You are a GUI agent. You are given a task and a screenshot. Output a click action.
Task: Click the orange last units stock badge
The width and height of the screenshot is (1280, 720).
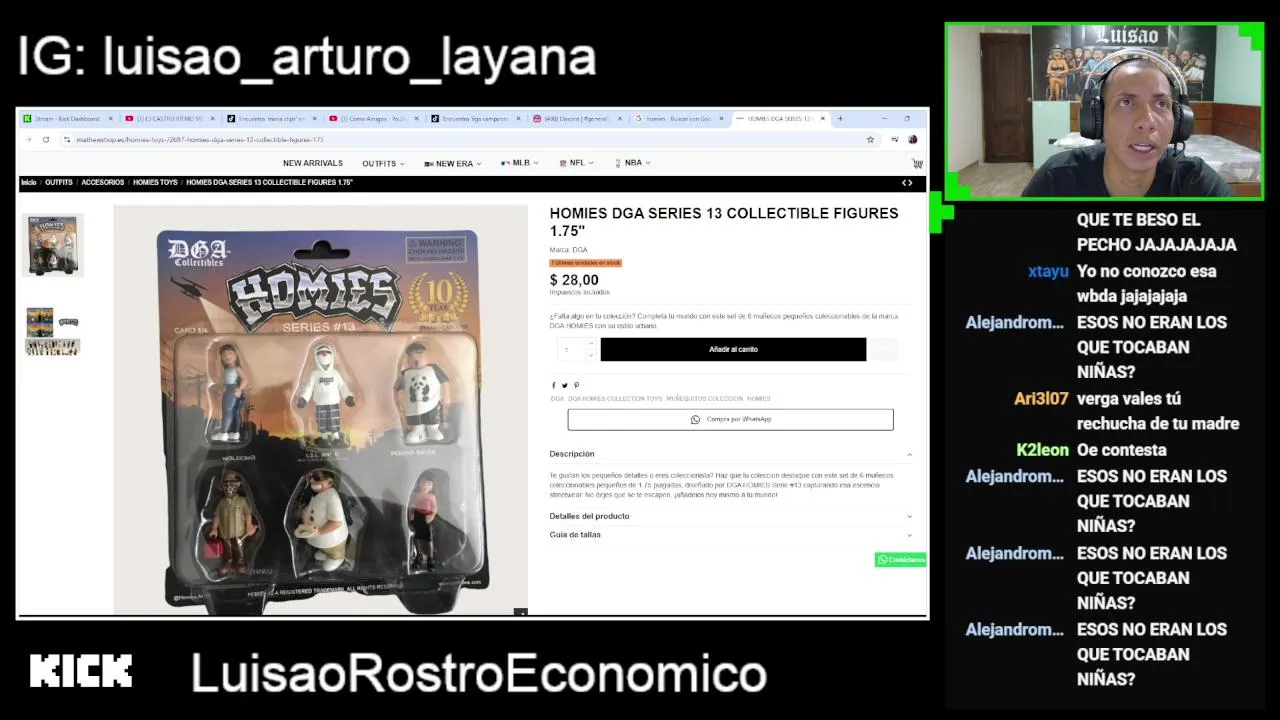tap(585, 263)
